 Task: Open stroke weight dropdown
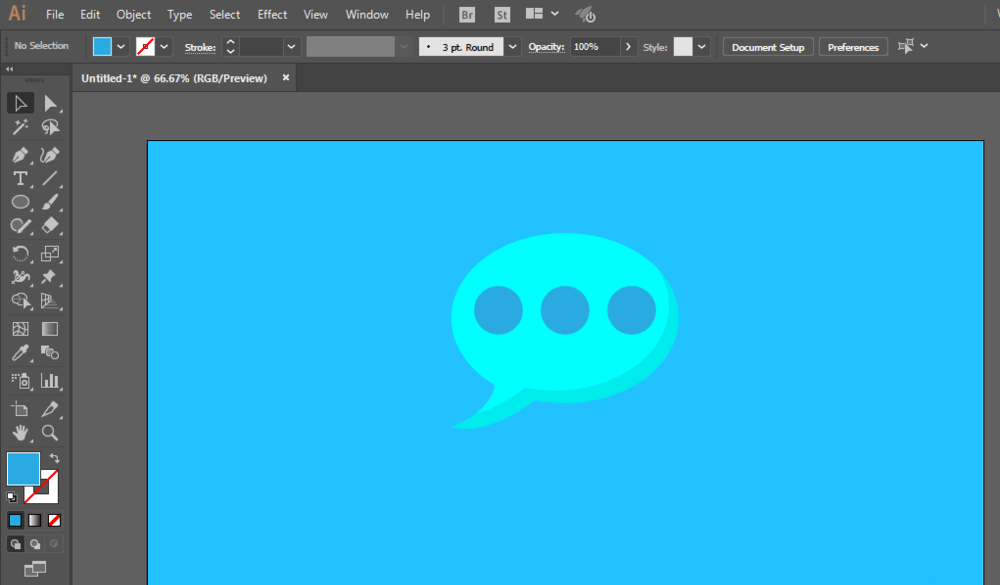click(x=291, y=47)
